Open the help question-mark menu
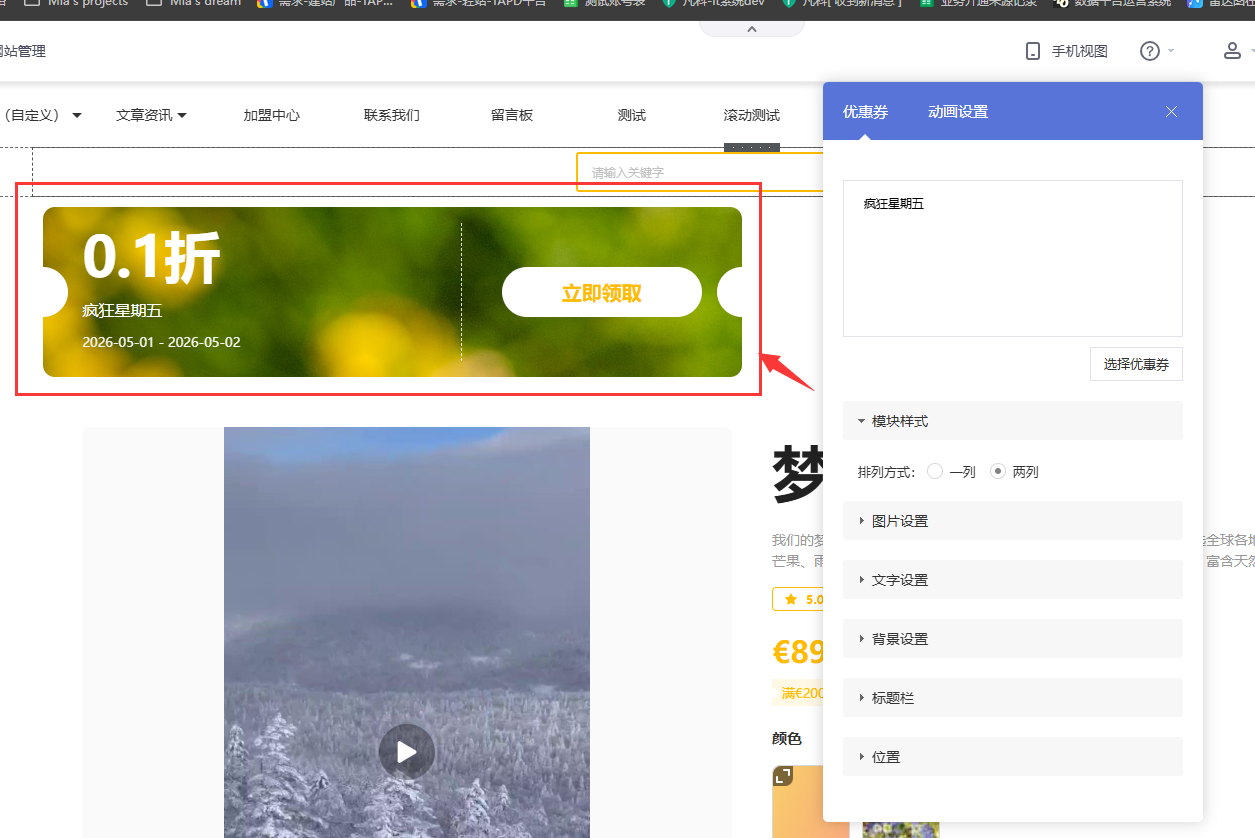The image size is (1255, 838). (1150, 51)
